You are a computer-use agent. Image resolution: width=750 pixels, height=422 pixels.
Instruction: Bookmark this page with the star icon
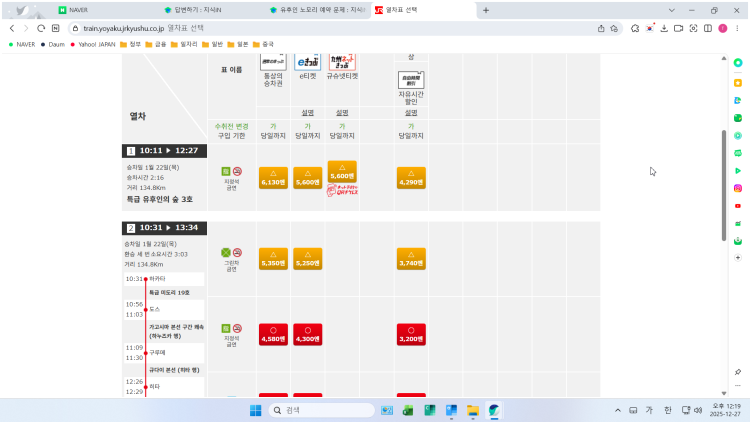click(613, 28)
